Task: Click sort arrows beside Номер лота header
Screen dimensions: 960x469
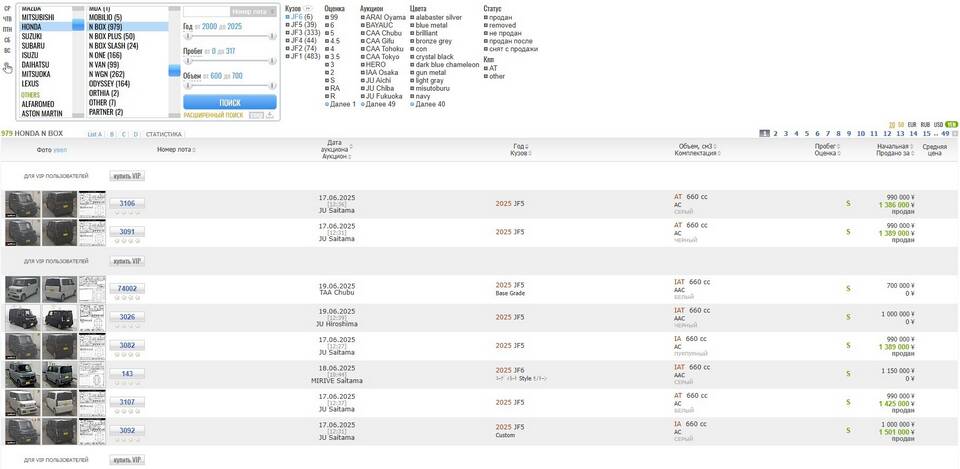Action: 195,150
